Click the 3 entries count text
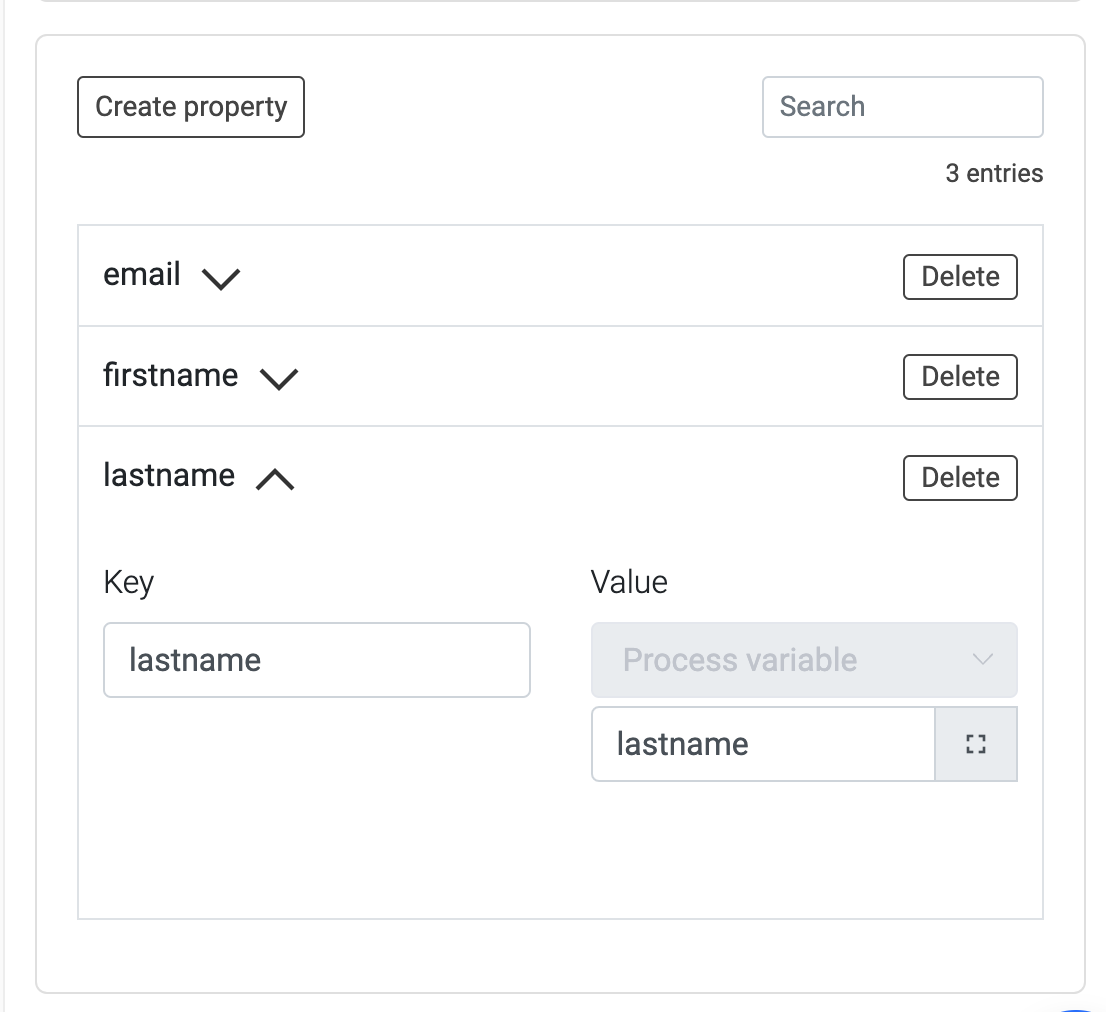This screenshot has height=1012, width=1106. pos(993,174)
